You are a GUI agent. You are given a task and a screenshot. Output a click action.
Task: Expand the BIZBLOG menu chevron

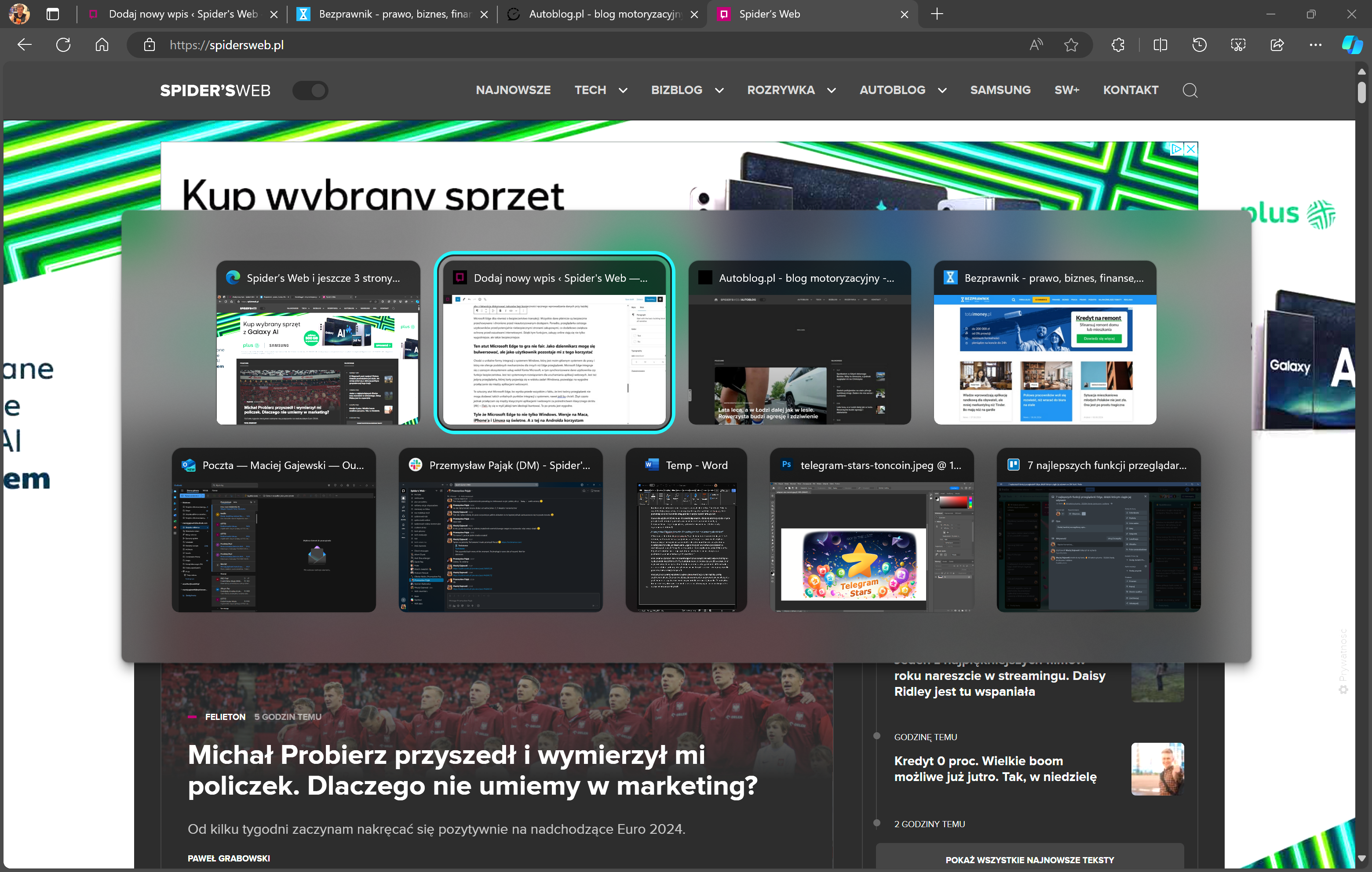pos(719,90)
